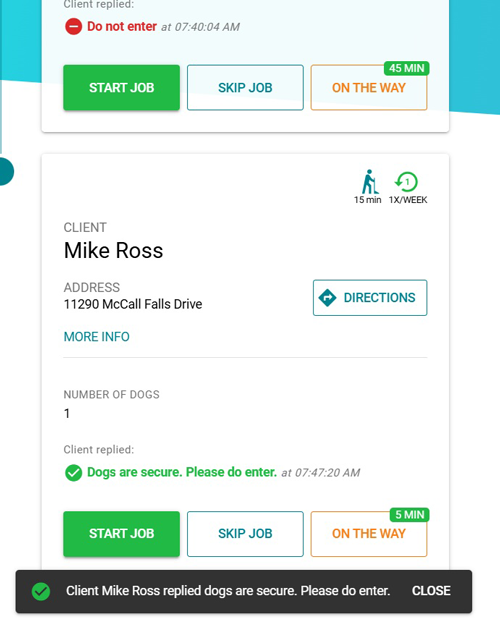Click the walking person 15 min icon
The image size is (500, 618).
pos(370,182)
